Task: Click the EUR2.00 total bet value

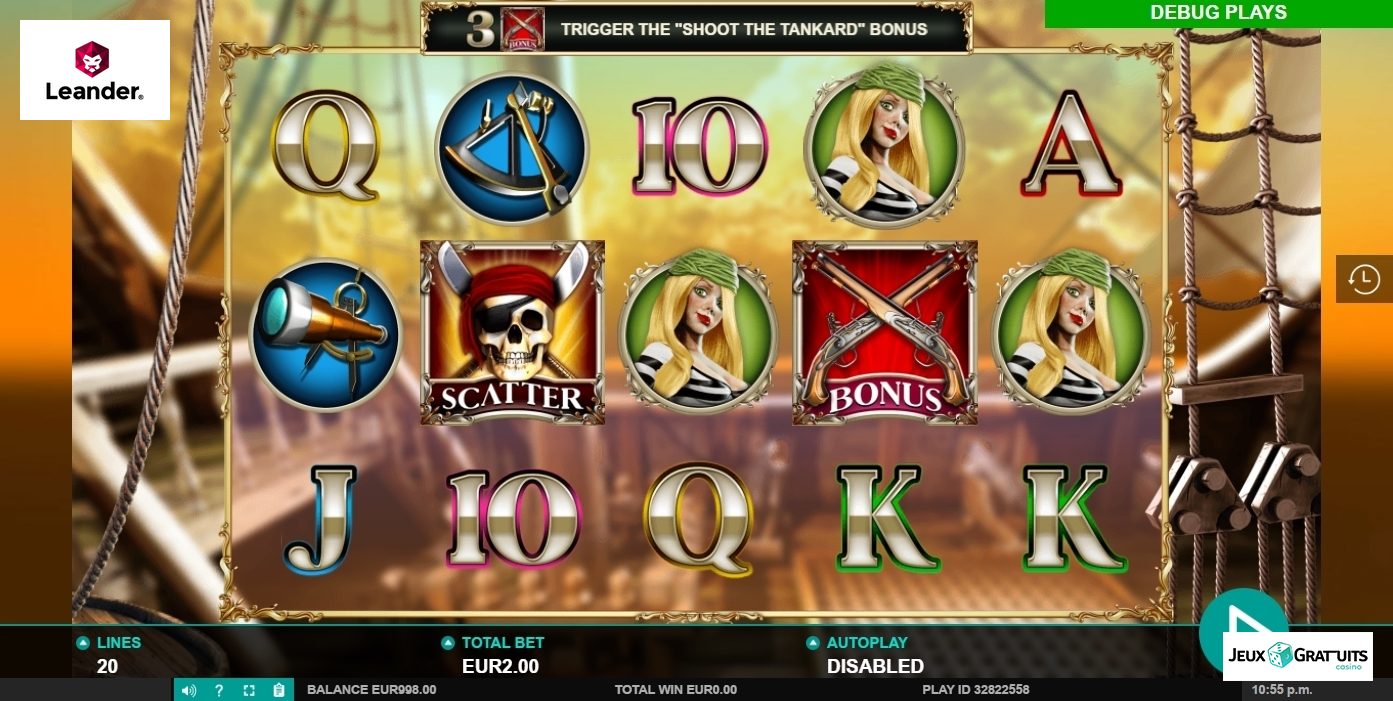Action: tap(500, 666)
